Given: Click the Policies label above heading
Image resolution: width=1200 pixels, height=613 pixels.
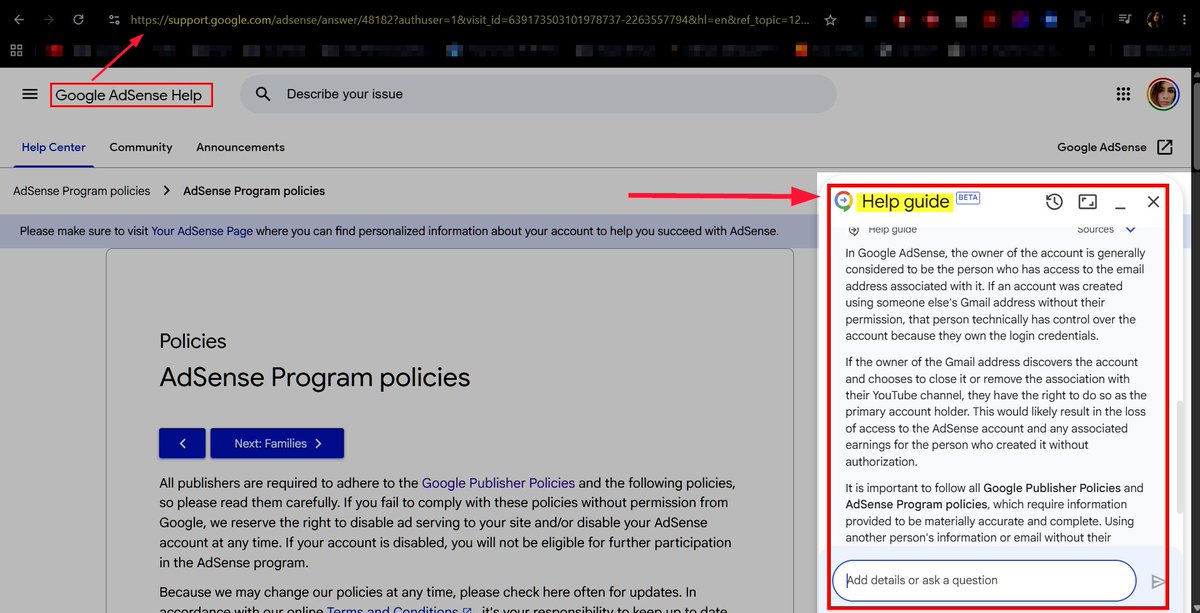Looking at the screenshot, I should [193, 341].
